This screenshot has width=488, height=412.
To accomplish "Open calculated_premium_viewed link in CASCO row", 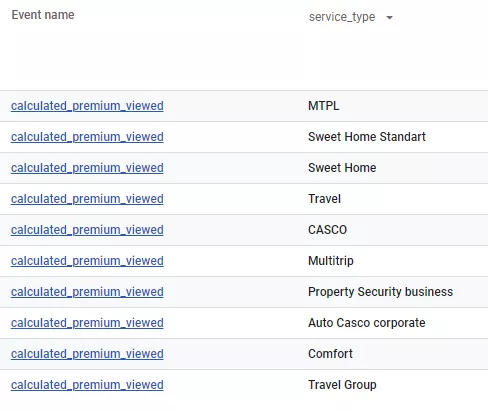I will (87, 230).
